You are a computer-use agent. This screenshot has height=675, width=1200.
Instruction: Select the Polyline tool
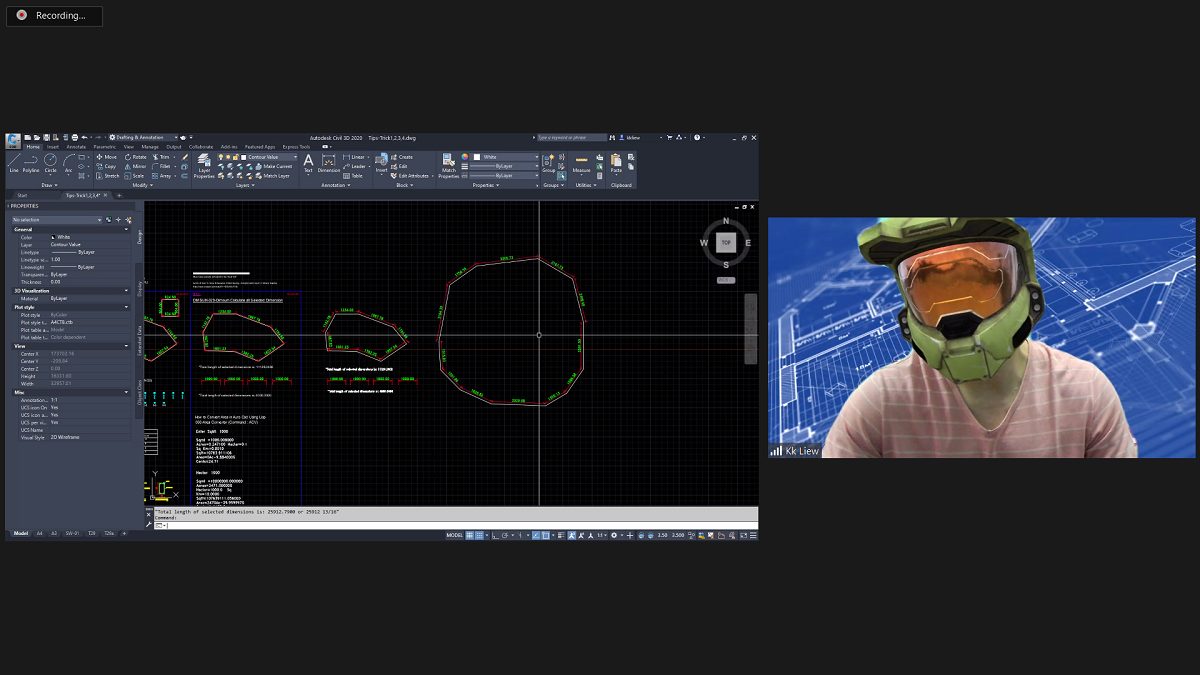tap(31, 164)
